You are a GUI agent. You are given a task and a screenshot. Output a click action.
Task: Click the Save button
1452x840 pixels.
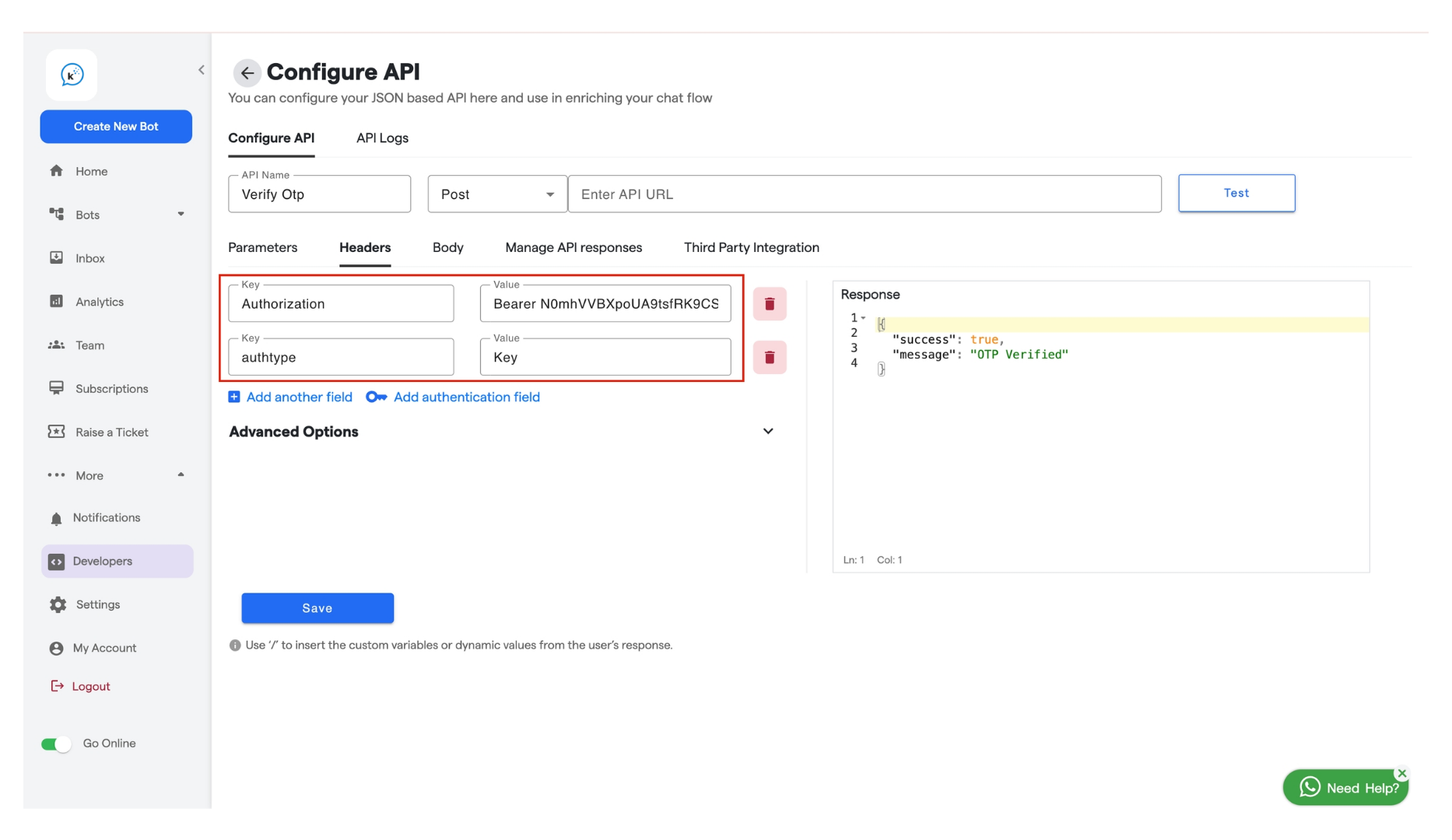[317, 608]
